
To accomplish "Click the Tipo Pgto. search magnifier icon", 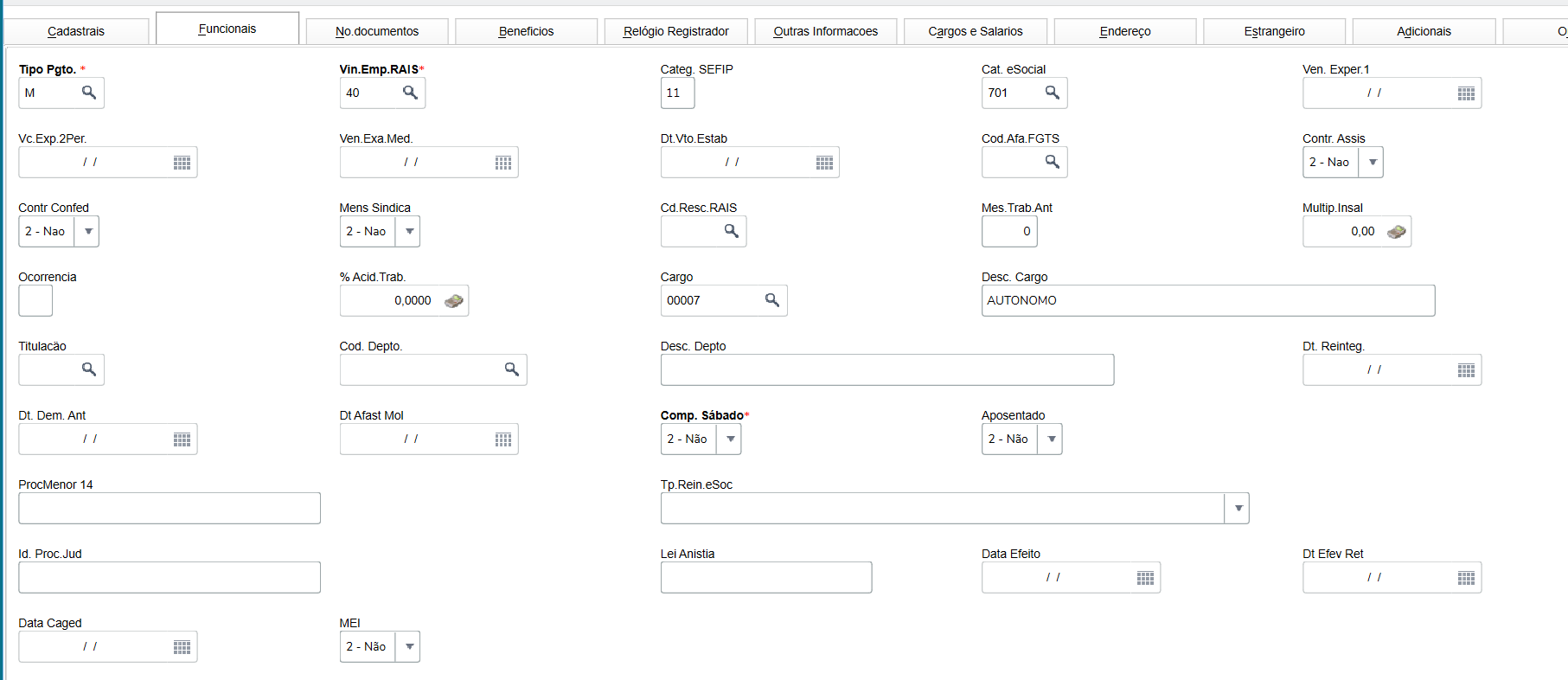I will (89, 93).
